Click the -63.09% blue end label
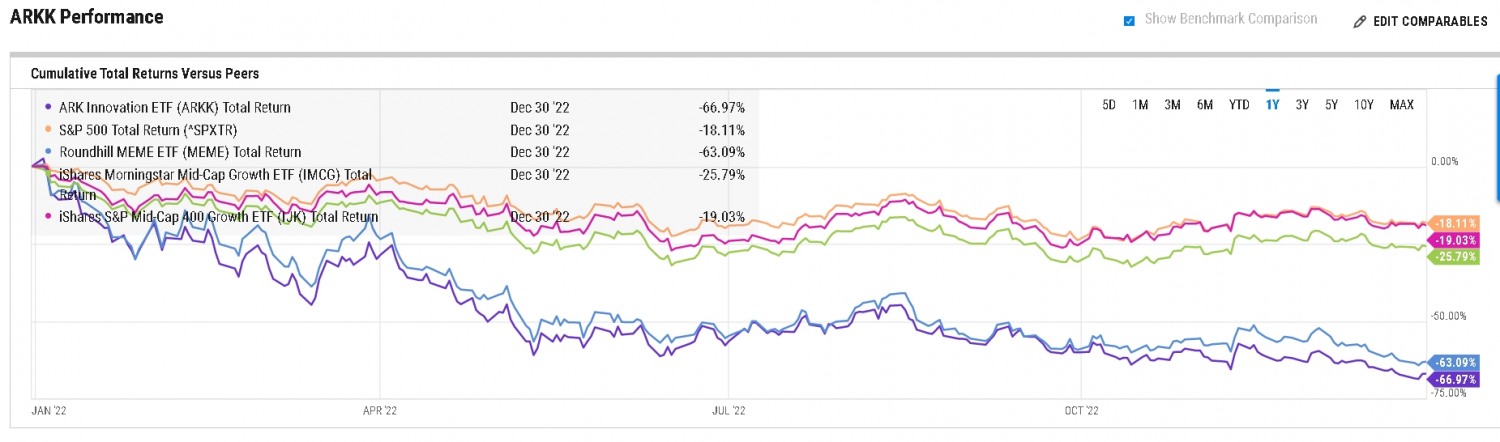The height and width of the screenshot is (442, 1500). pyautogui.click(x=1456, y=362)
